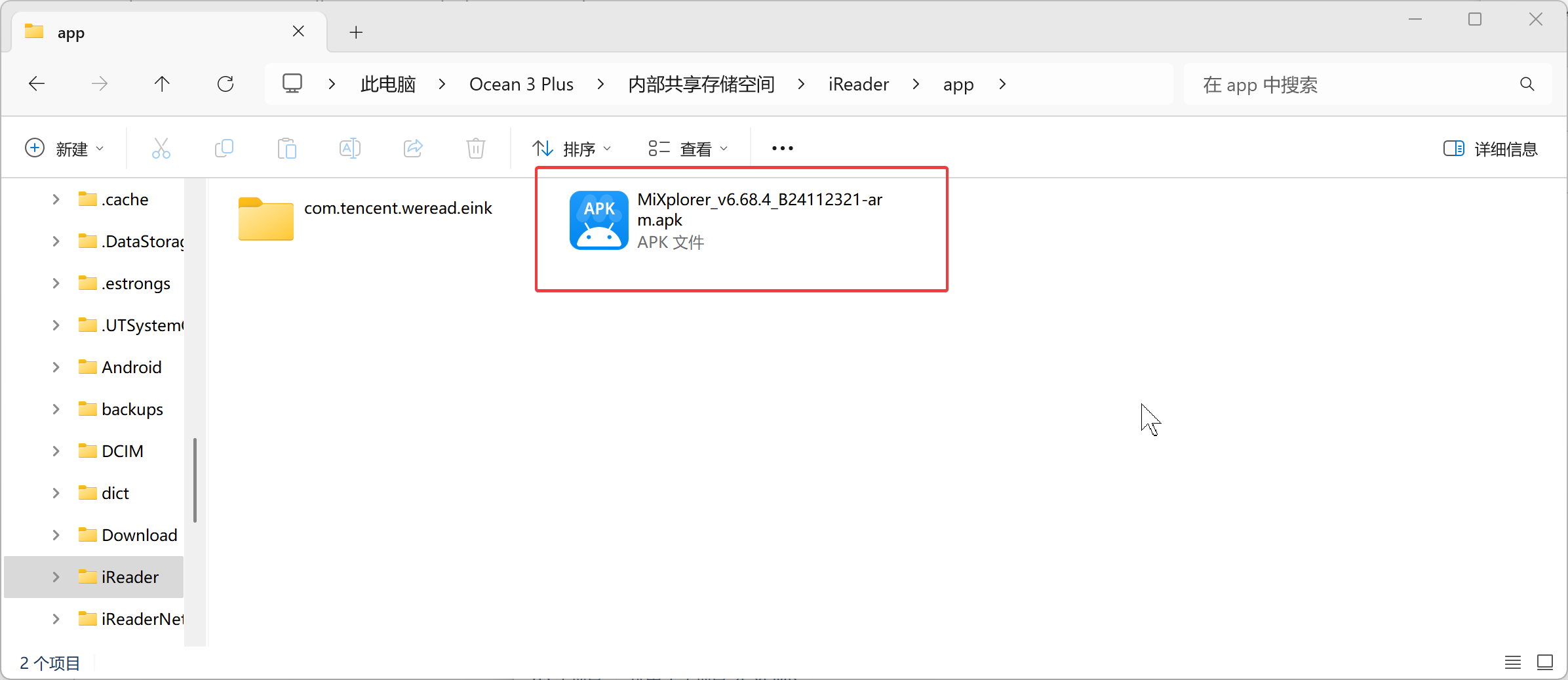Expand the .UTSystem tree node
The height and width of the screenshot is (680, 1568).
pos(56,325)
